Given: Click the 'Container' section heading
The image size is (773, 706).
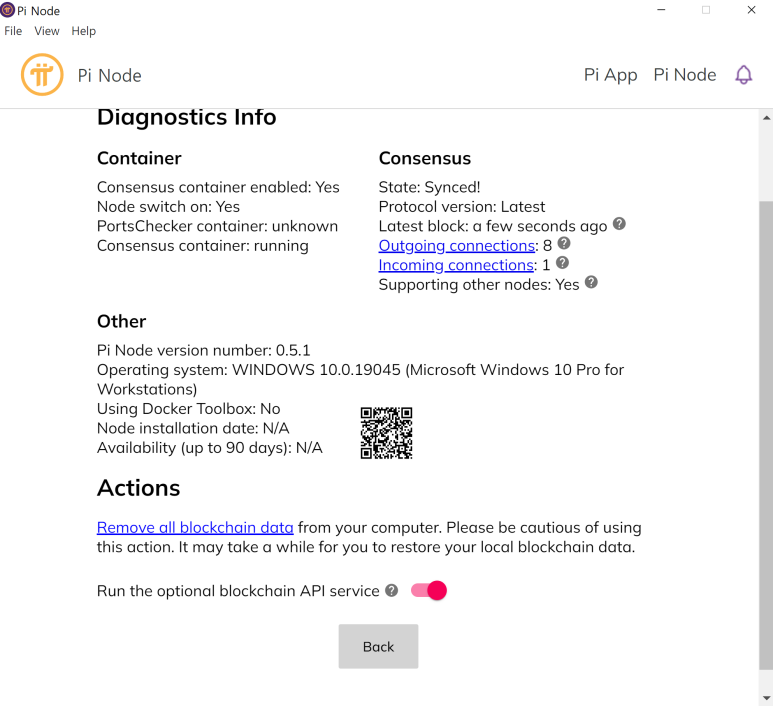Looking at the screenshot, I should tap(139, 158).
